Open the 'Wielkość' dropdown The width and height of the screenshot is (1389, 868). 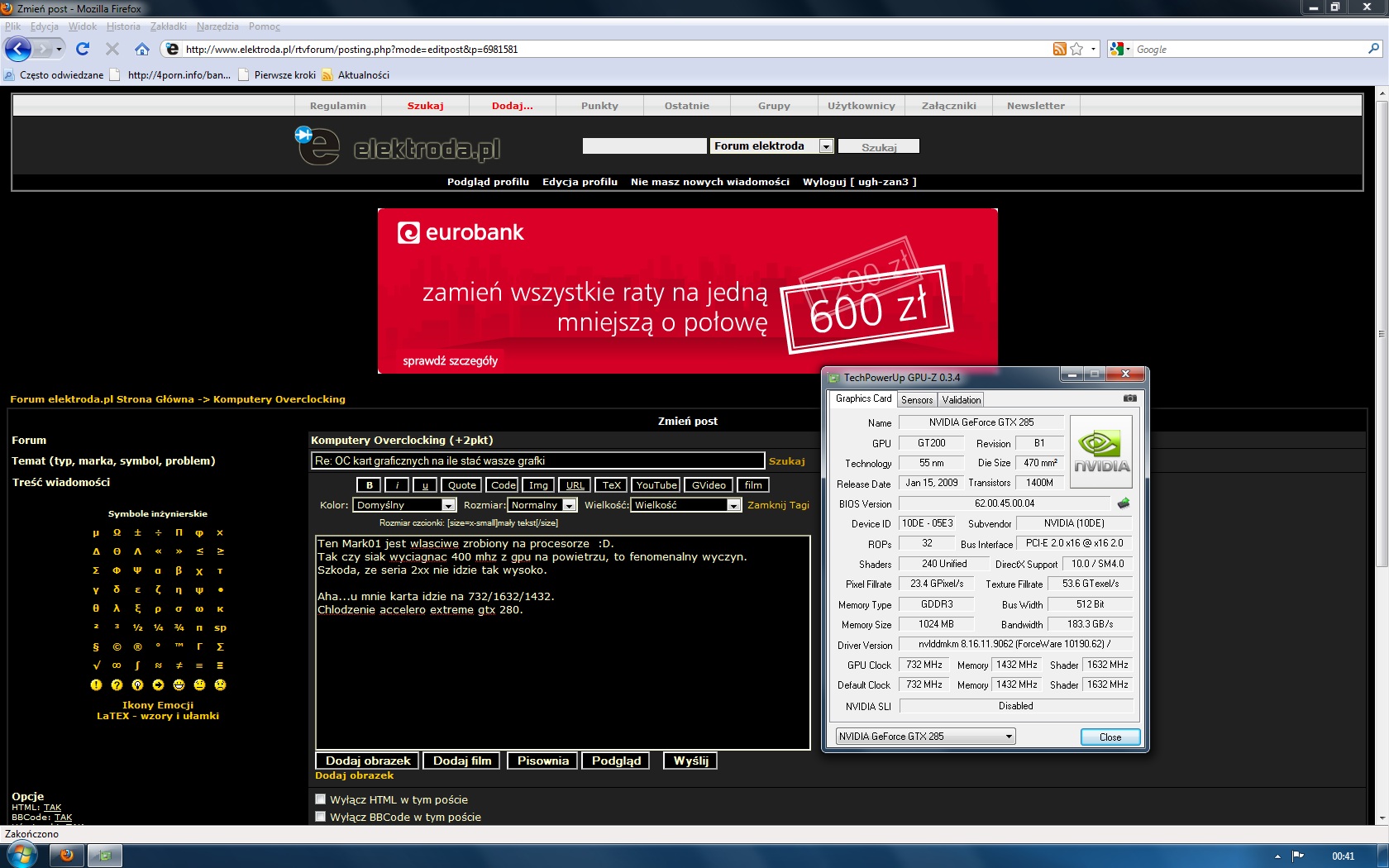point(686,505)
